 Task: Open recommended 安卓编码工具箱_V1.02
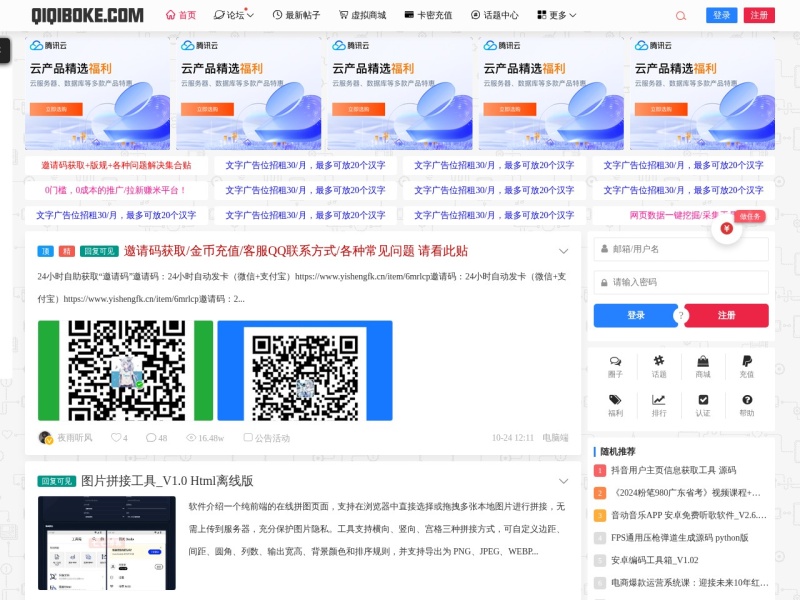(x=655, y=560)
